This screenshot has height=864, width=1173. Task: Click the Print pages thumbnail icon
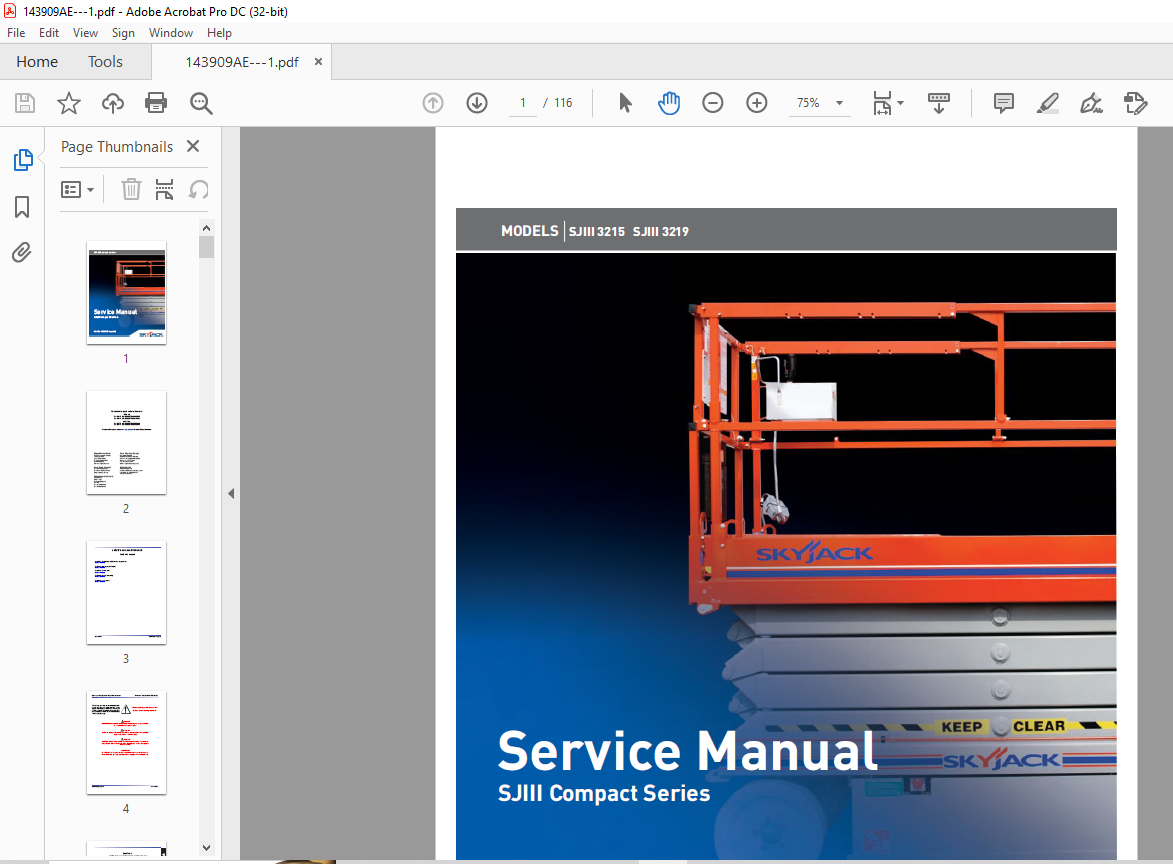(165, 189)
